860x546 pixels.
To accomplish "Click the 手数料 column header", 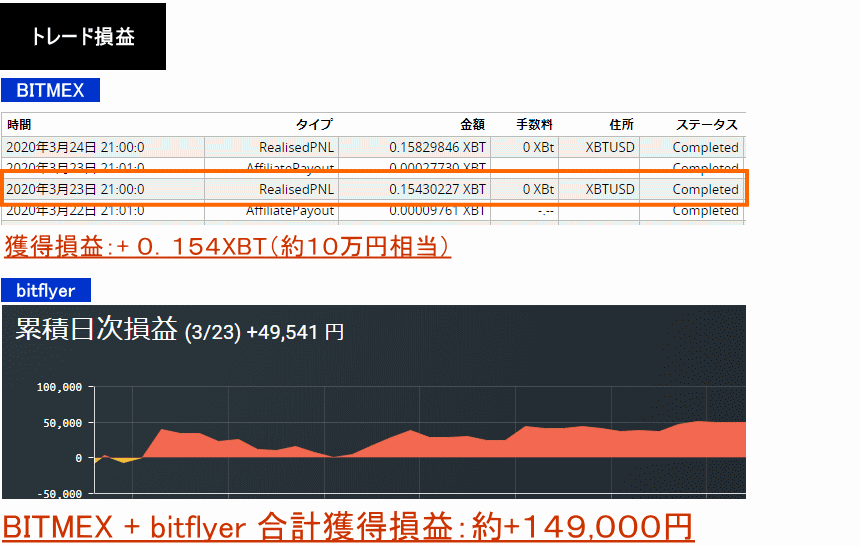I will pos(534,125).
